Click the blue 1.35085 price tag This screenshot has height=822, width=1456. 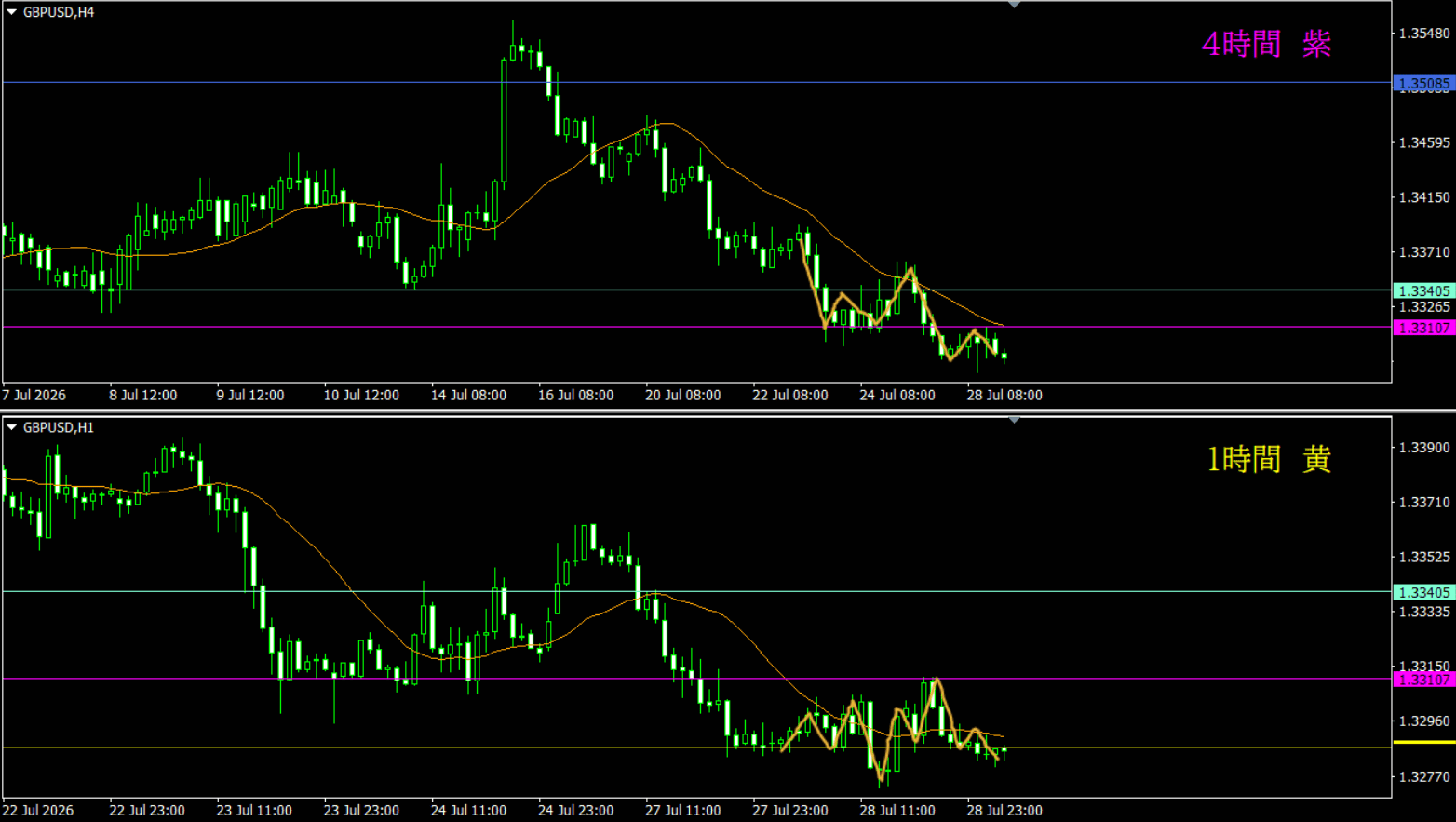pos(1423,84)
